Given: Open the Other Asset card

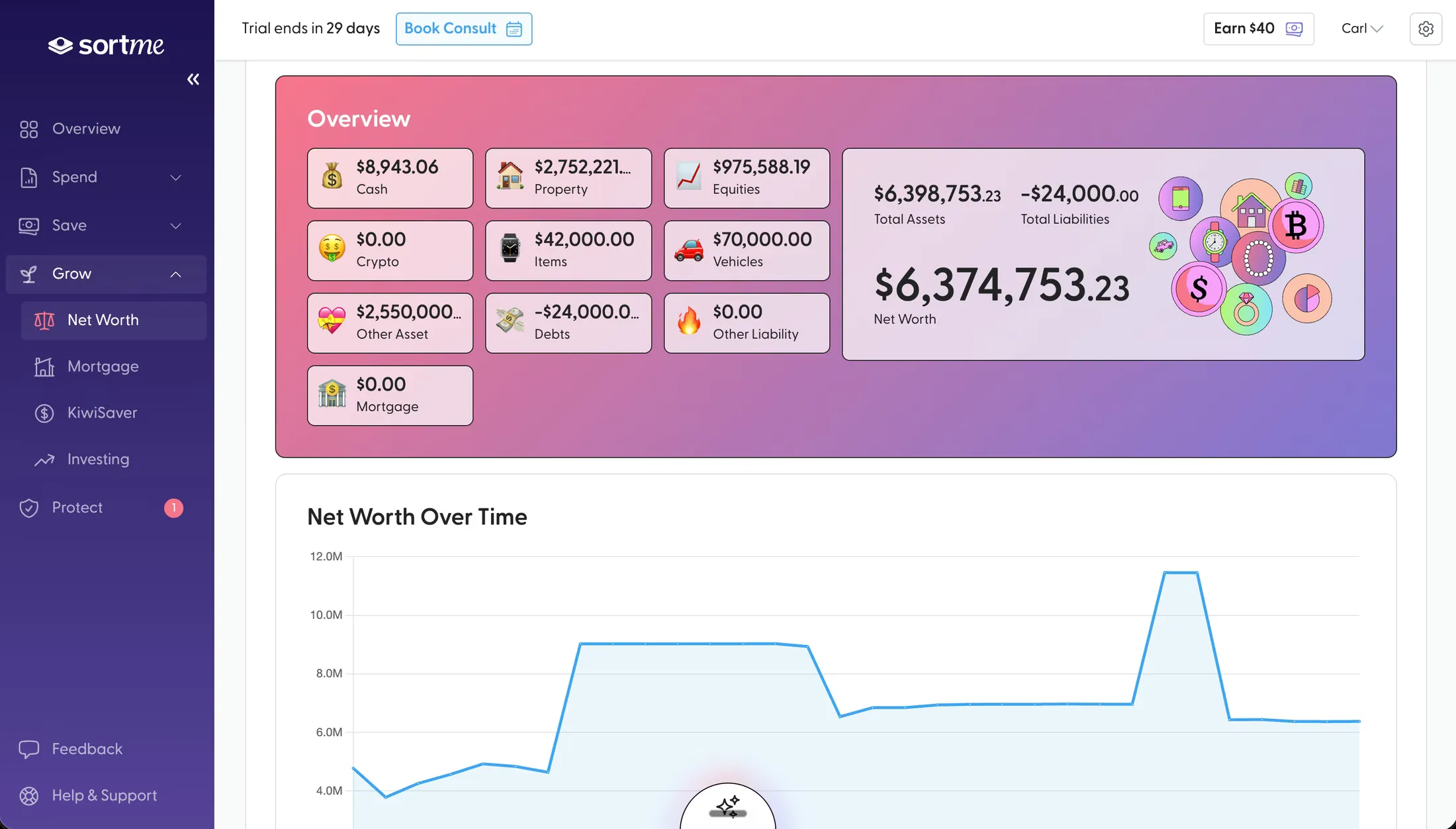Looking at the screenshot, I should point(390,323).
